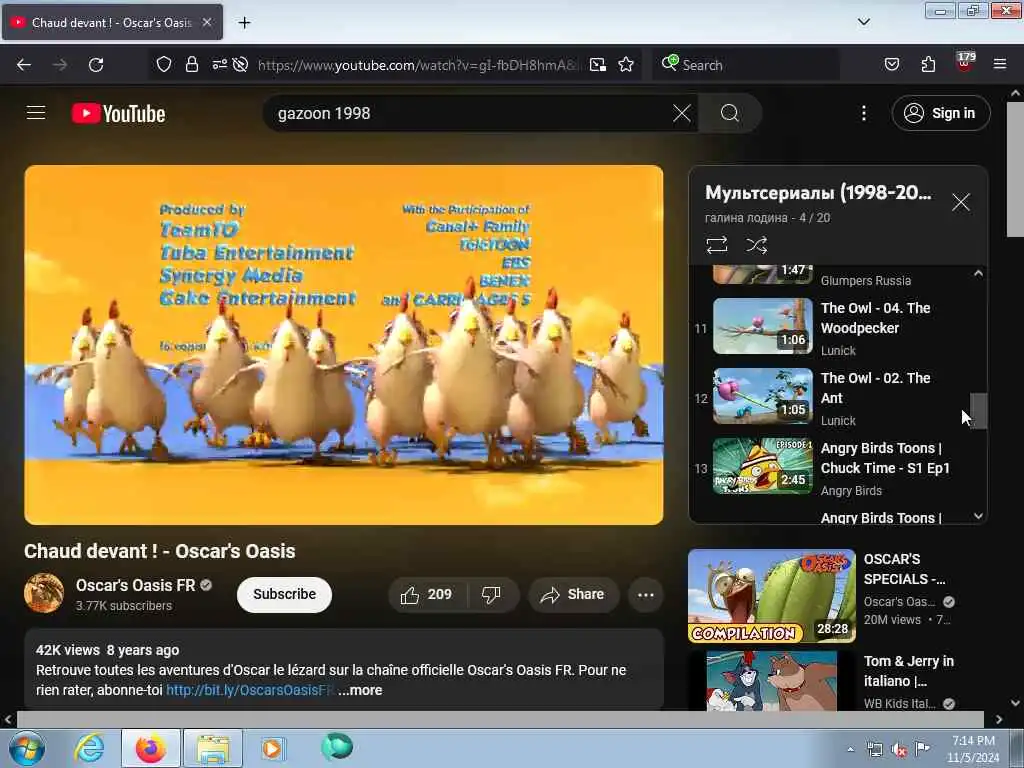Open clock showing 7:14 PM
This screenshot has height=768, width=1024.
tap(973, 749)
